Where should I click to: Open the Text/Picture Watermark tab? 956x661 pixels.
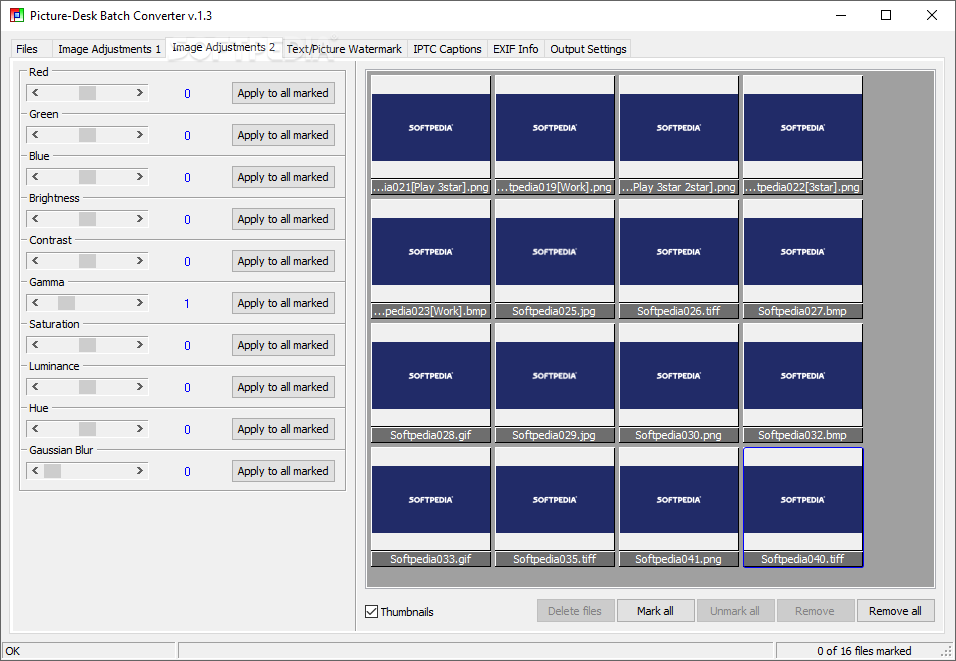344,49
